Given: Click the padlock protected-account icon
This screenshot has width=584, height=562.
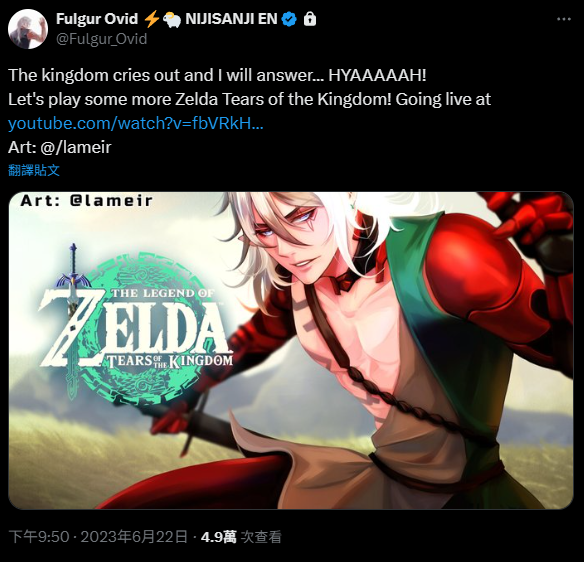Looking at the screenshot, I should pyautogui.click(x=310, y=19).
